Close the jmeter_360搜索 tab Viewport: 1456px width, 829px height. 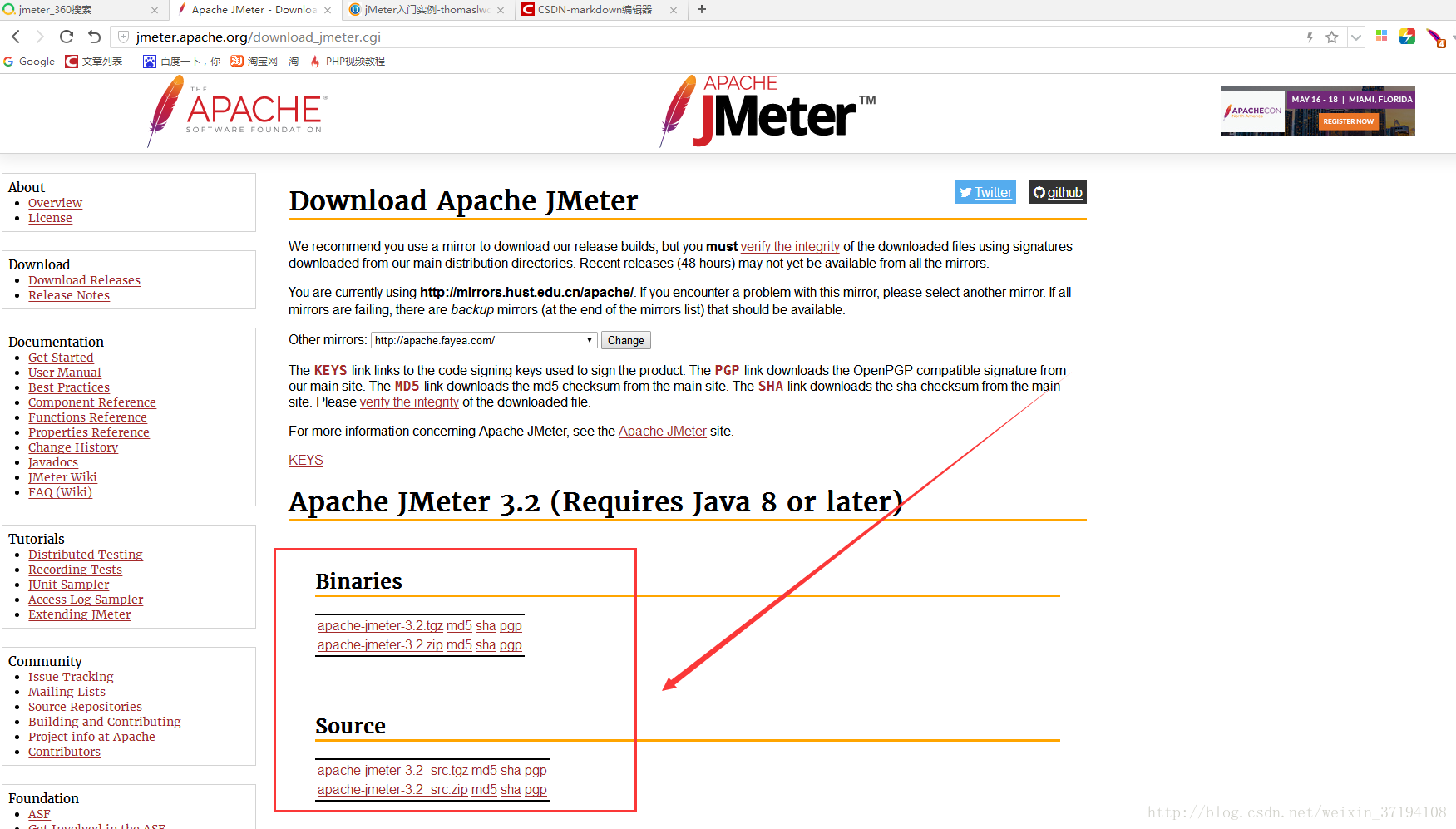(155, 10)
